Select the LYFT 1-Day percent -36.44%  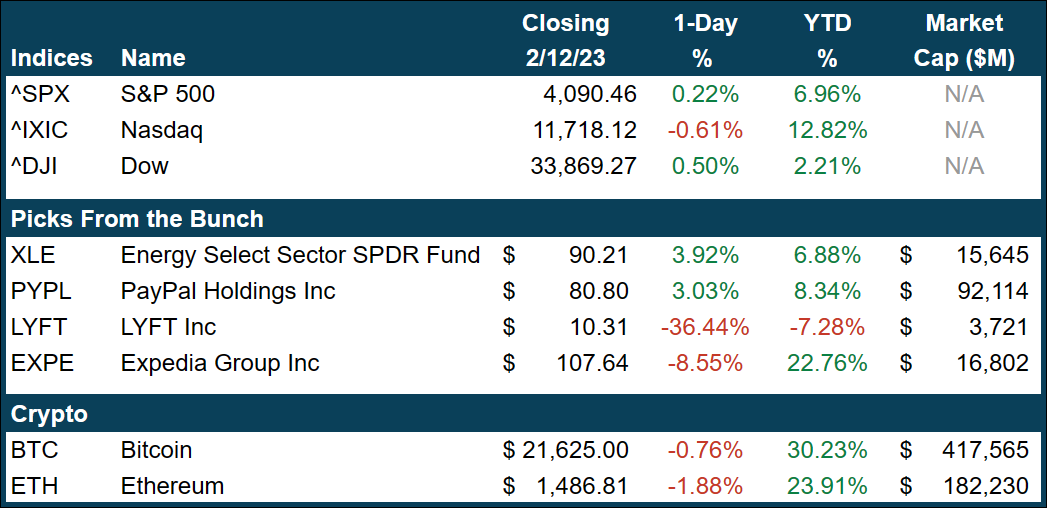[700, 327]
